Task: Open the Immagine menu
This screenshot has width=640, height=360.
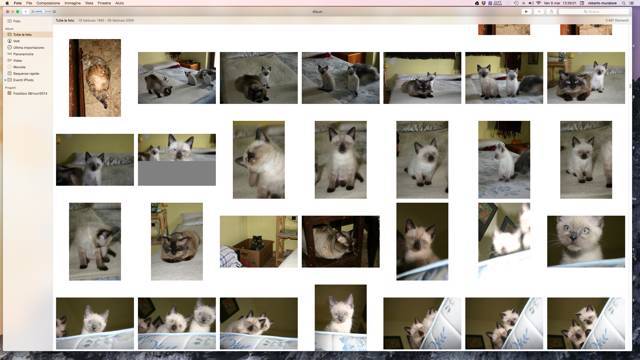Action: [73, 3]
